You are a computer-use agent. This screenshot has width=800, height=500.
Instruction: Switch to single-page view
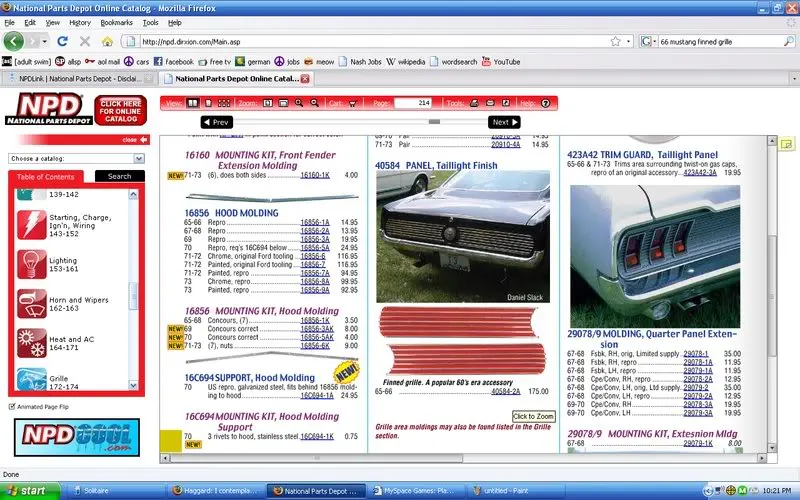click(x=208, y=103)
